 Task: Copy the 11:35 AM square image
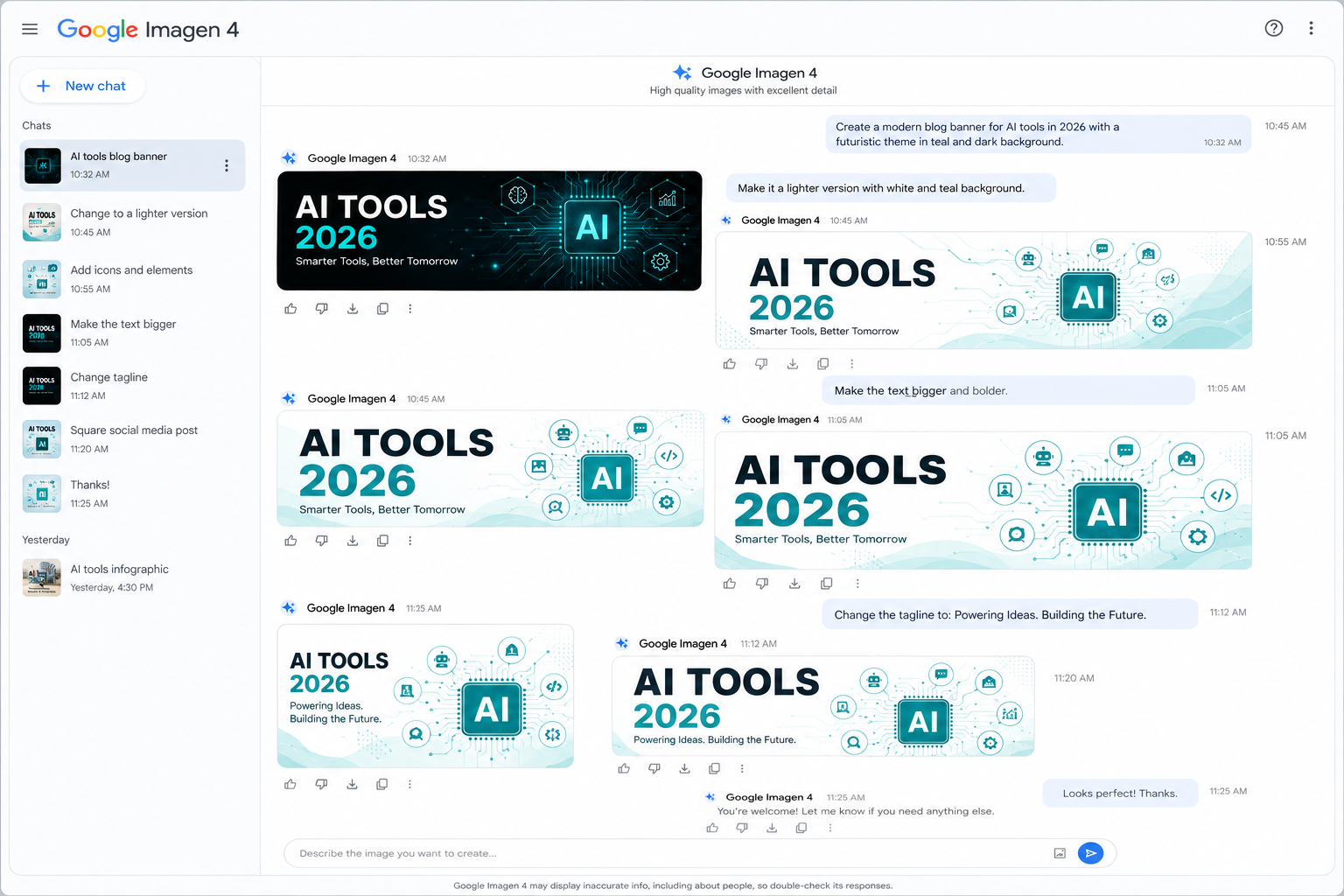coord(381,785)
